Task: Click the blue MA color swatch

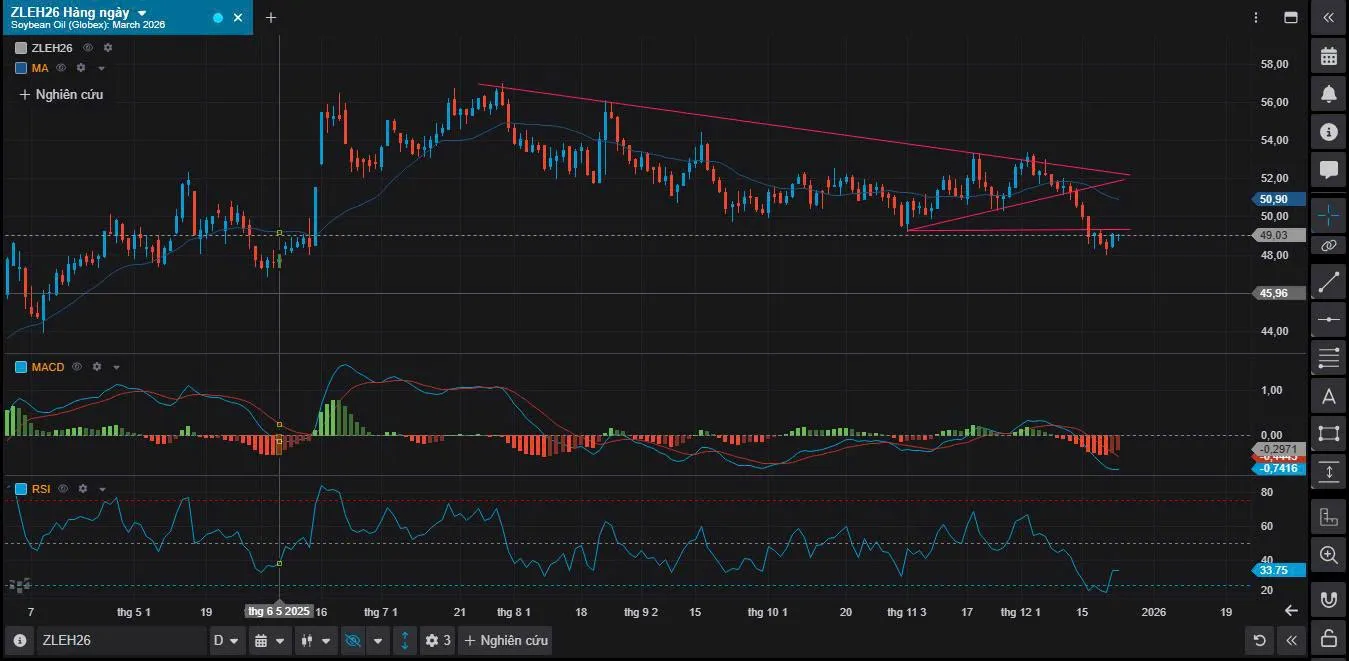Action: [21, 68]
